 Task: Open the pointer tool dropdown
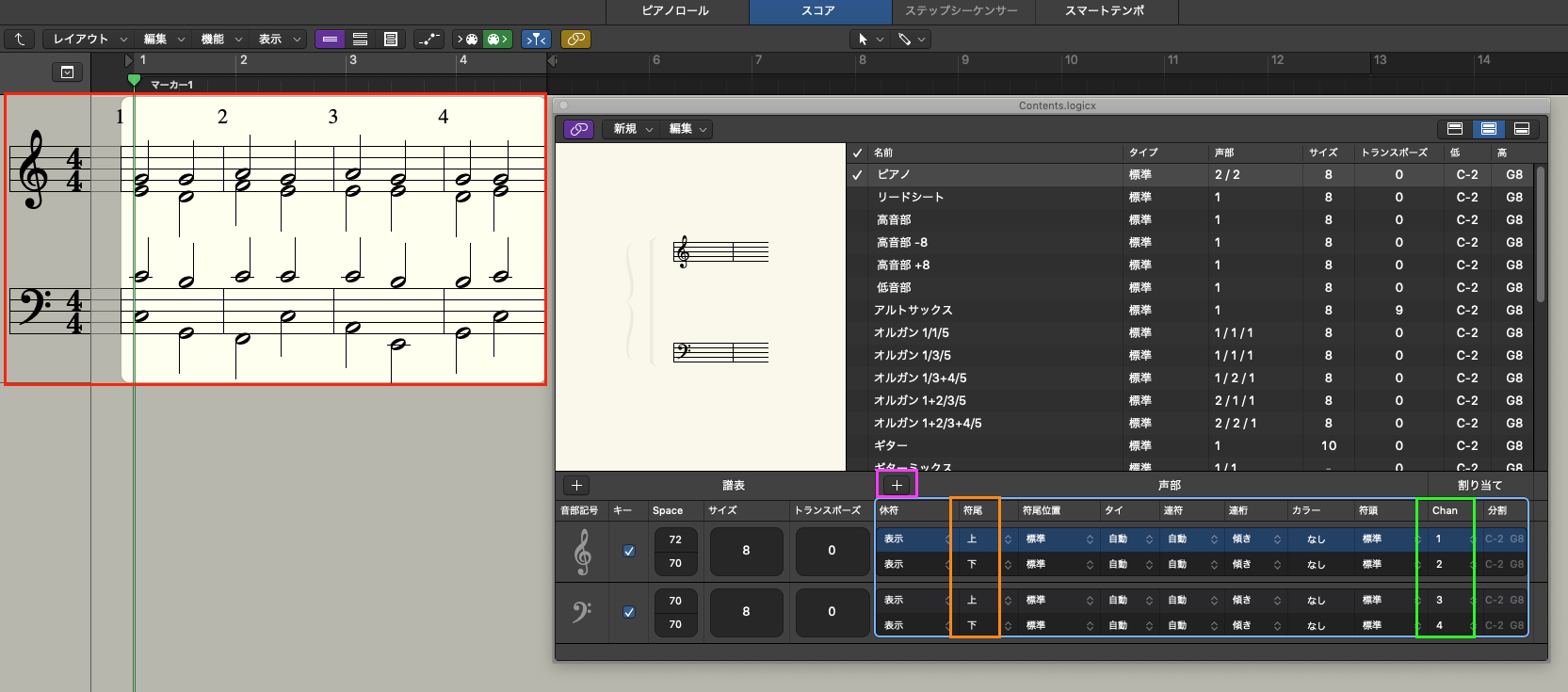pyautogui.click(x=869, y=39)
